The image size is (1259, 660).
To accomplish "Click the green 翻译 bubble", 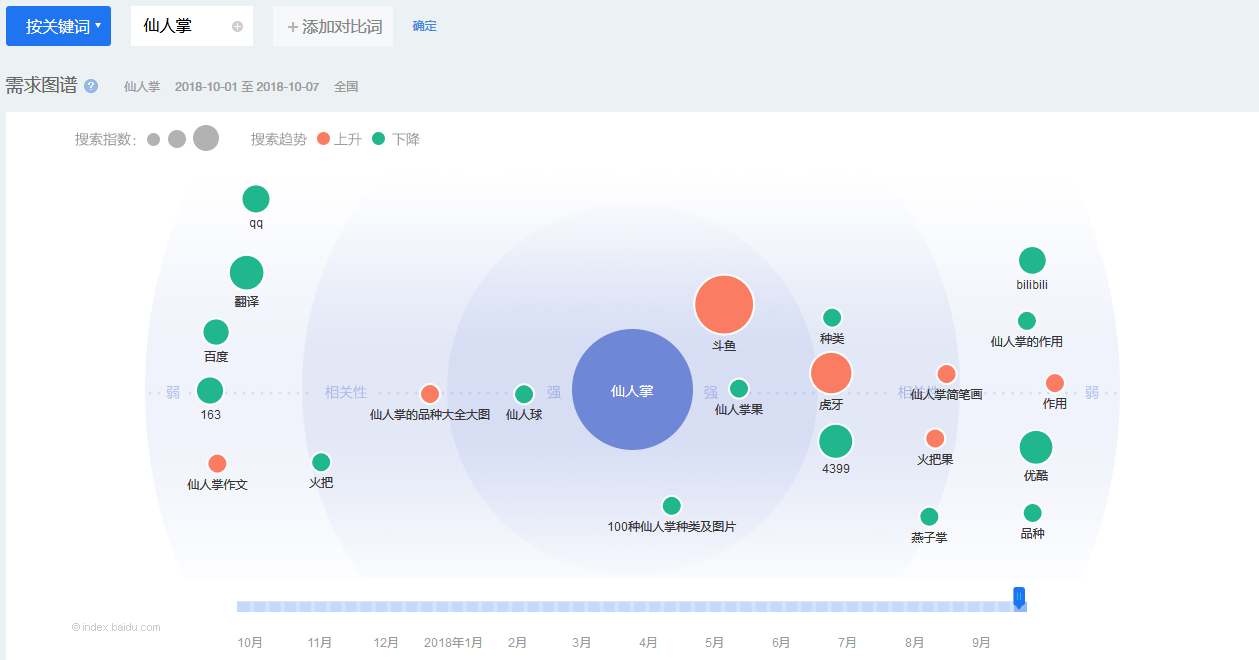I will (246, 272).
